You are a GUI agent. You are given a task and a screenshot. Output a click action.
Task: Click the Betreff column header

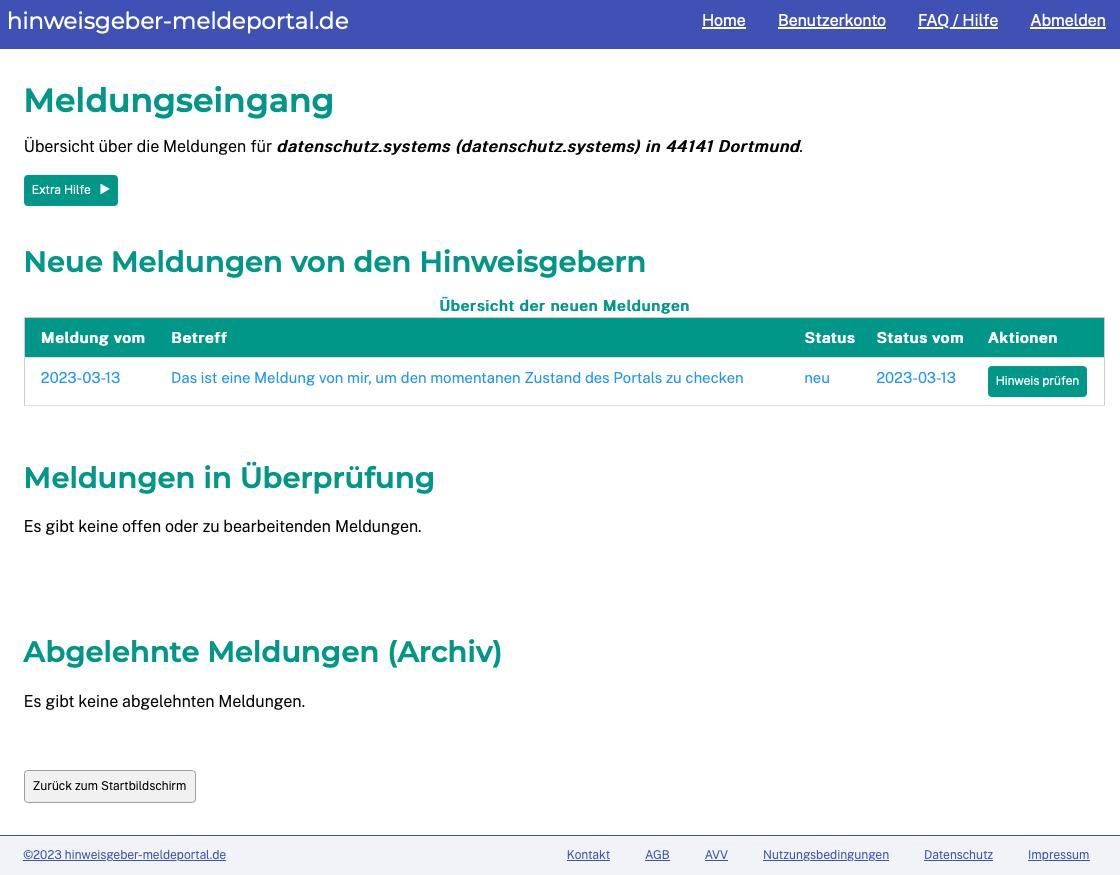pos(199,338)
